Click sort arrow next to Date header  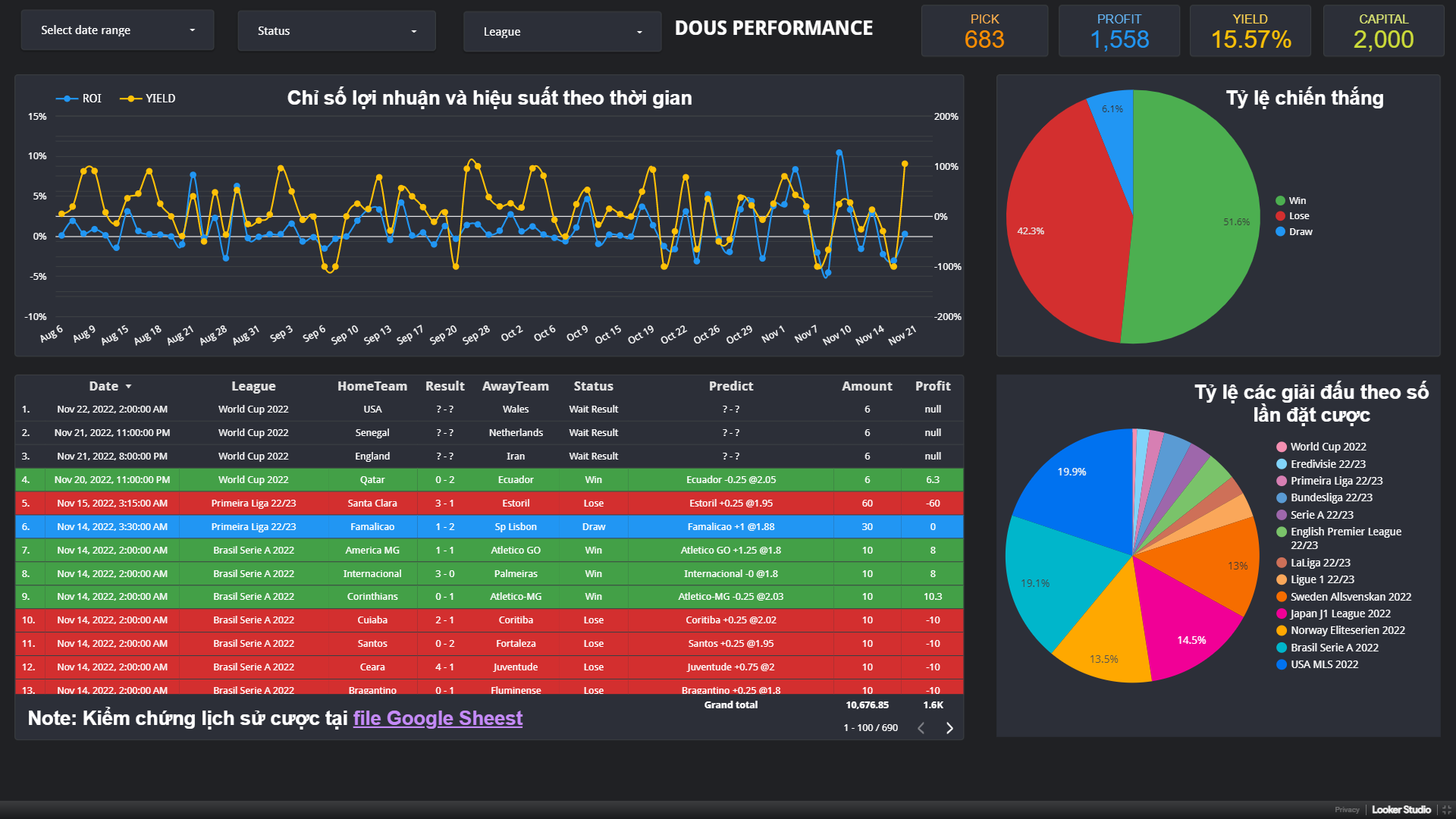(128, 387)
